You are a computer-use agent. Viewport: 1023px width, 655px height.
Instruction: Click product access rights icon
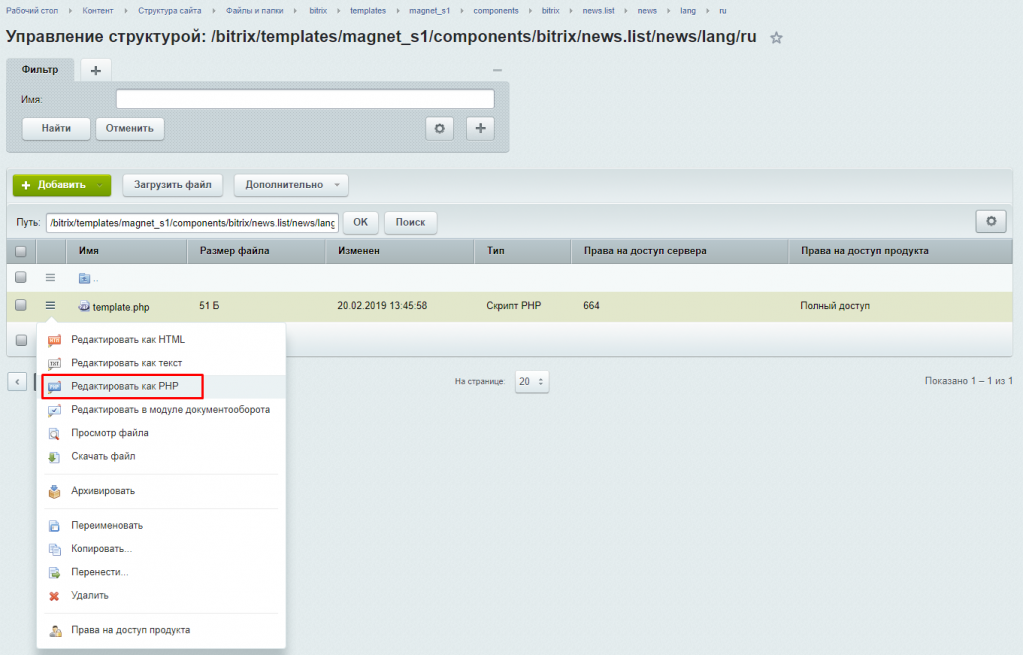click(x=56, y=631)
